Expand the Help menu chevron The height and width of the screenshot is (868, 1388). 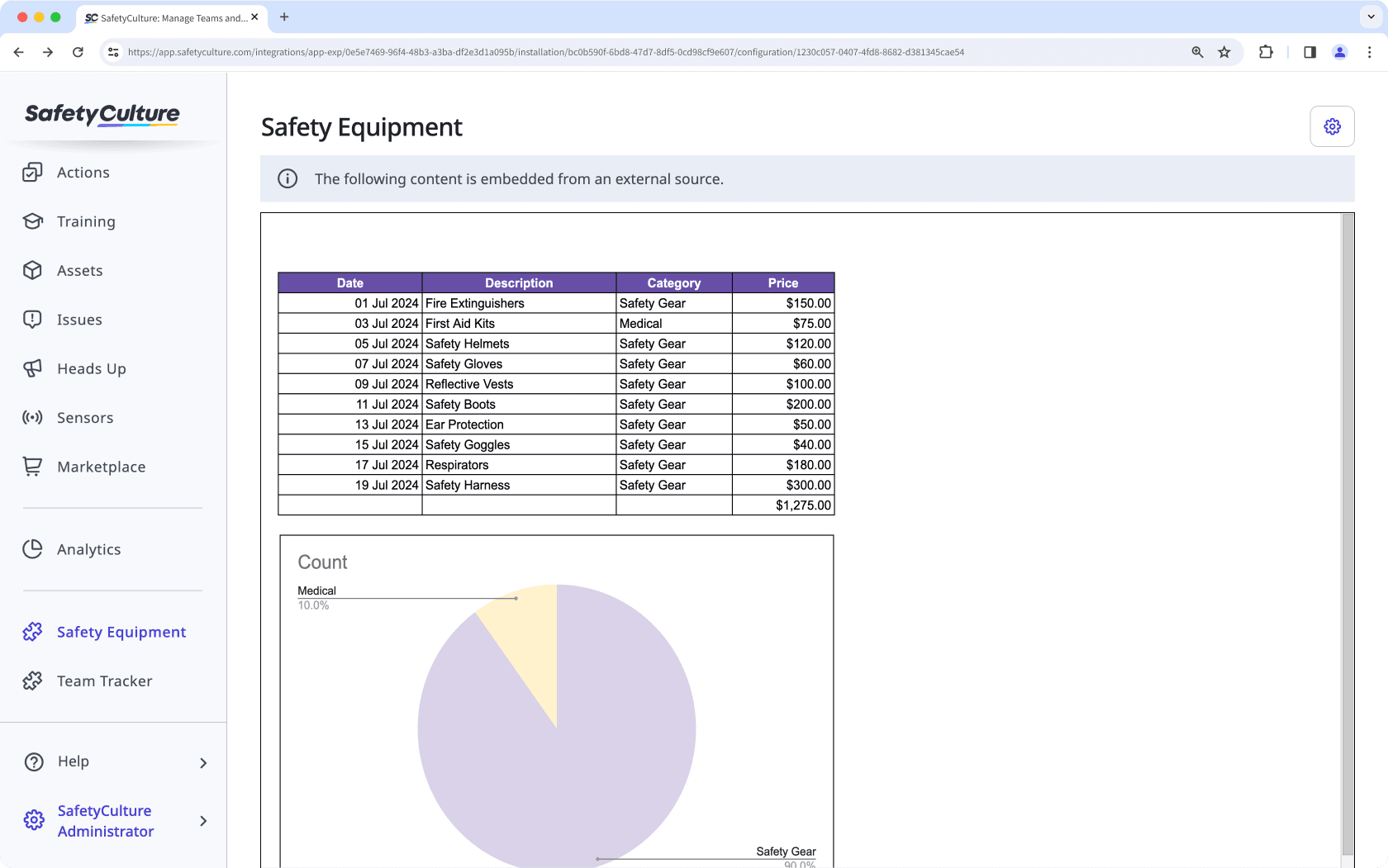tap(203, 762)
